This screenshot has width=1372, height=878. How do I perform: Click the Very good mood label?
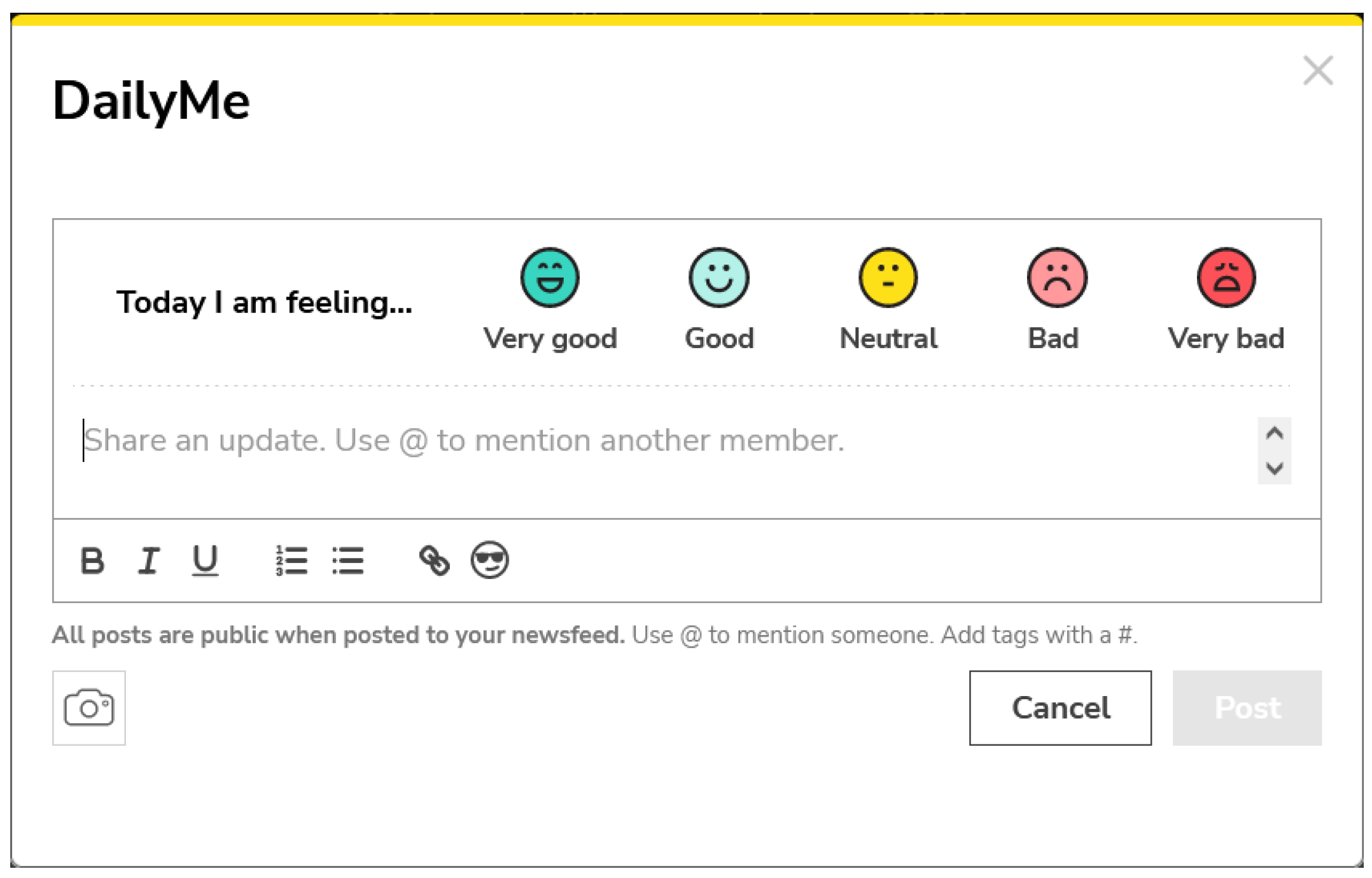click(x=550, y=338)
